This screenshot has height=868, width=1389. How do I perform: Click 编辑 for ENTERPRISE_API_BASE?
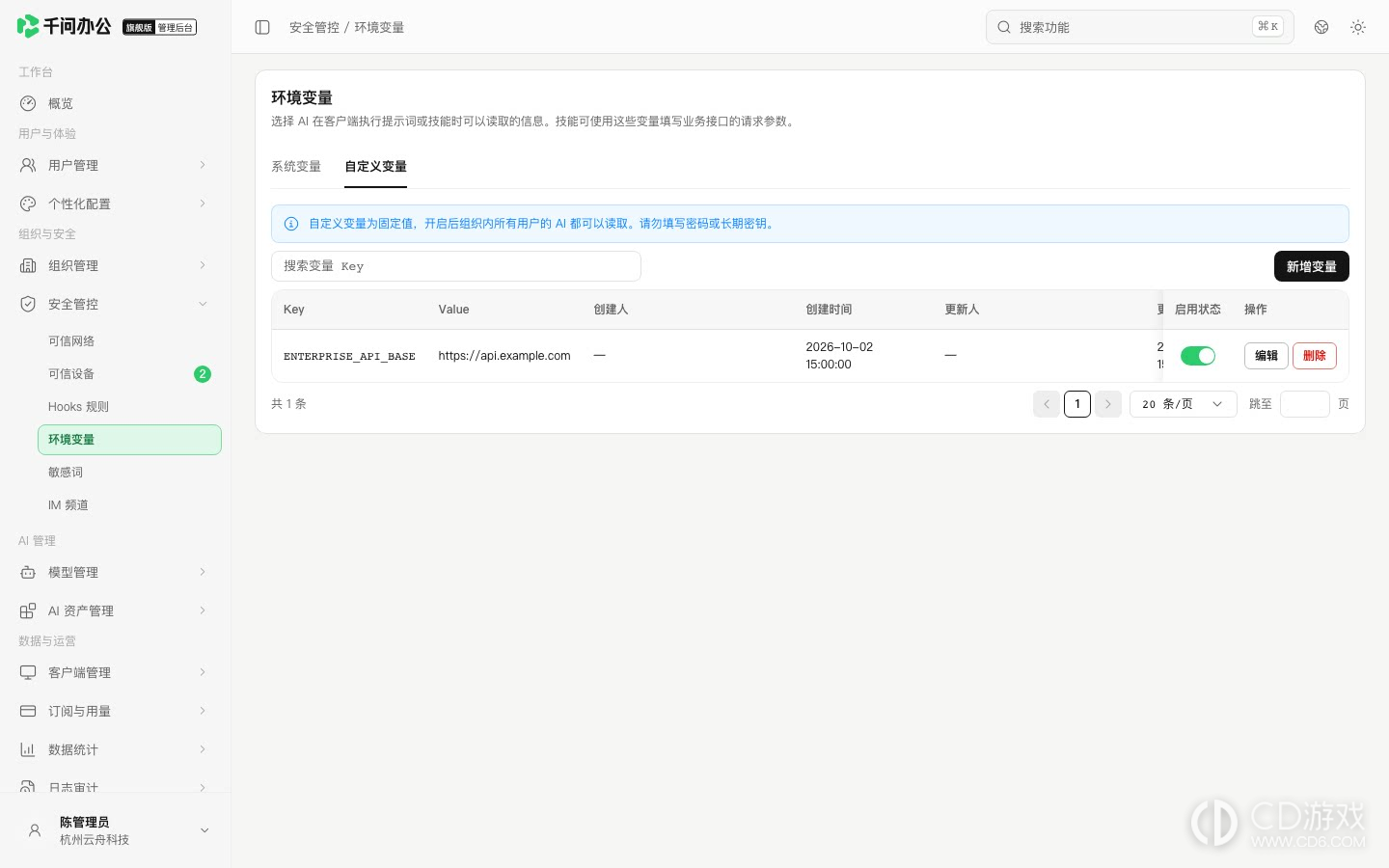pyautogui.click(x=1266, y=356)
